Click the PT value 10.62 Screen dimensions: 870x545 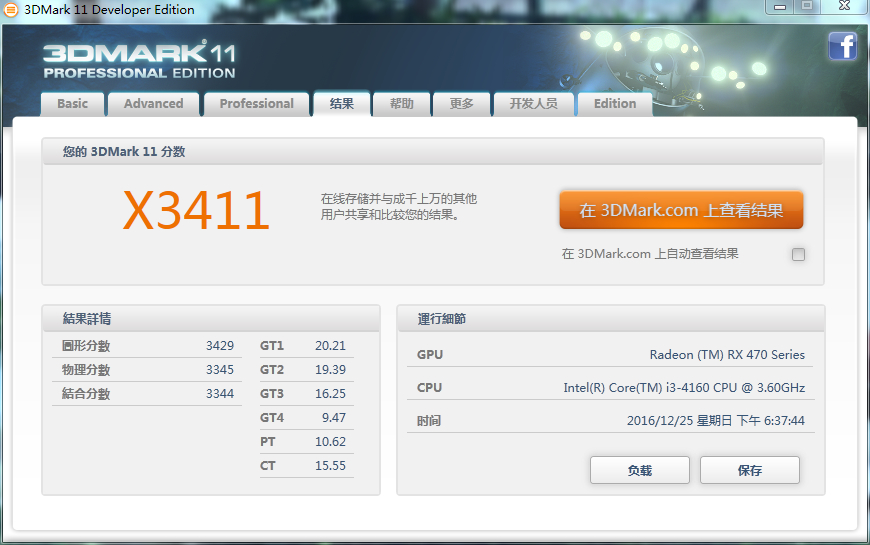coord(330,442)
